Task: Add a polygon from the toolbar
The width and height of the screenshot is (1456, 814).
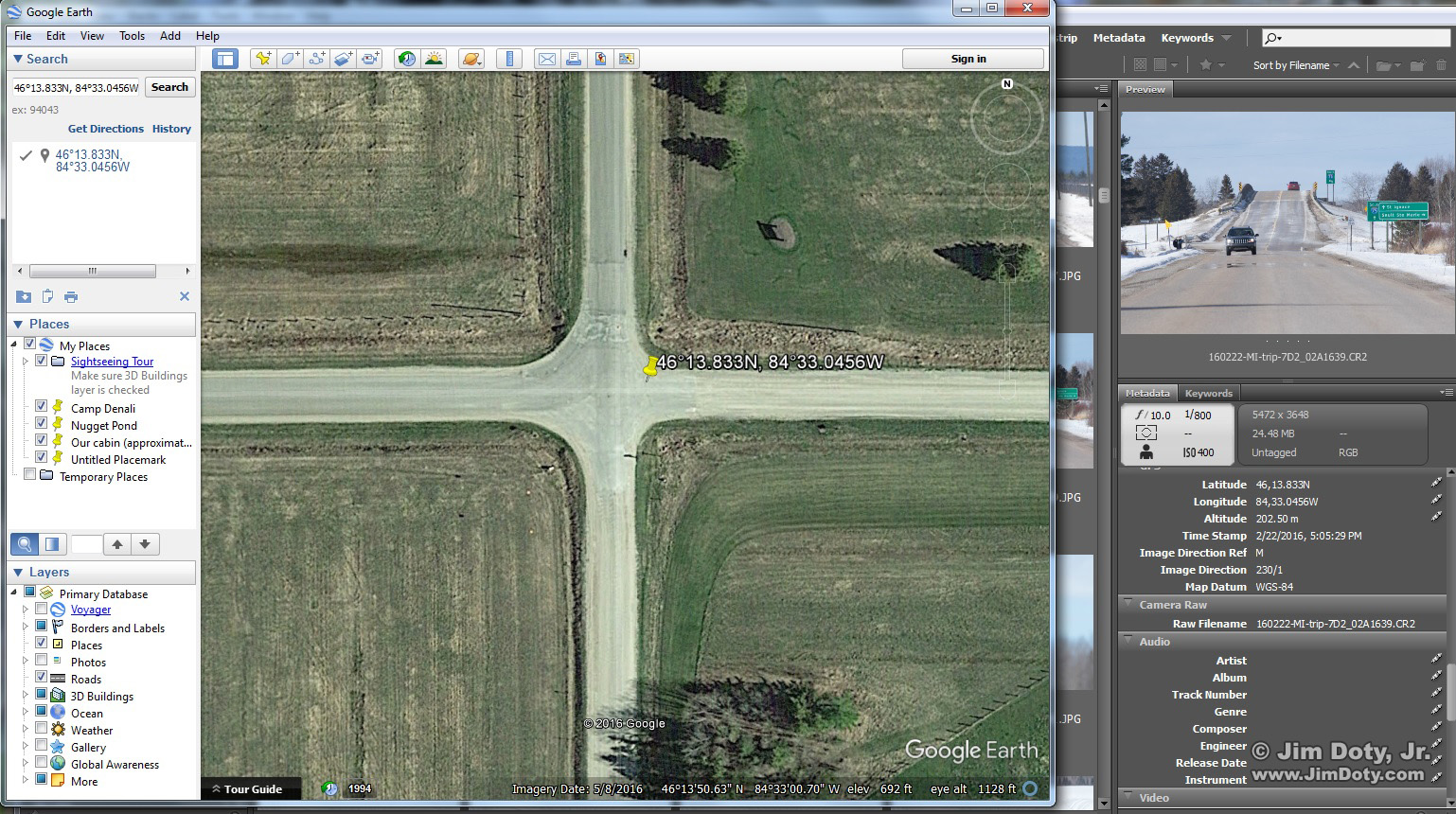Action: point(290,59)
